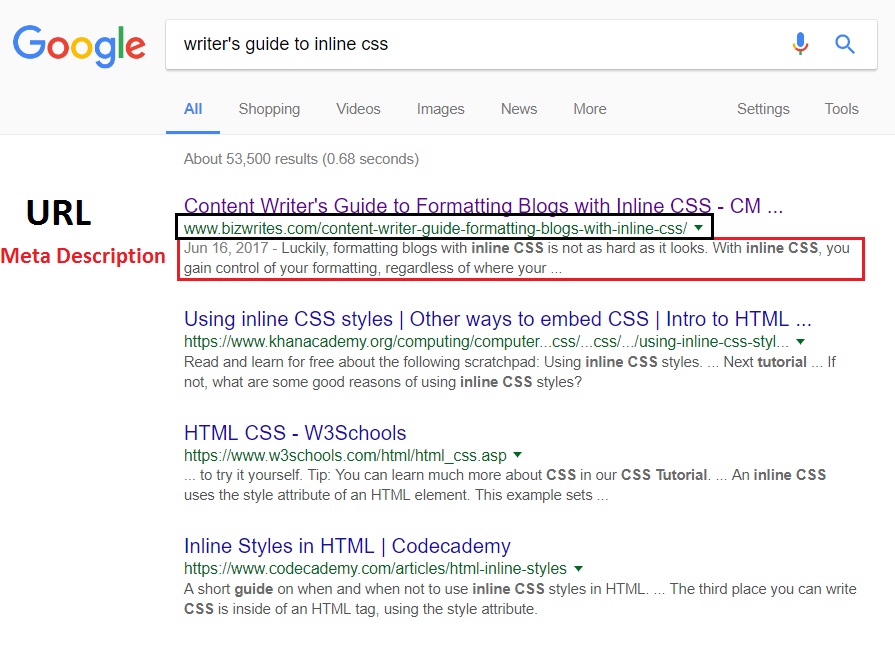This screenshot has width=895, height=645.
Task: Open Using inline CSS styles Khan Academy result
Action: click(x=497, y=319)
